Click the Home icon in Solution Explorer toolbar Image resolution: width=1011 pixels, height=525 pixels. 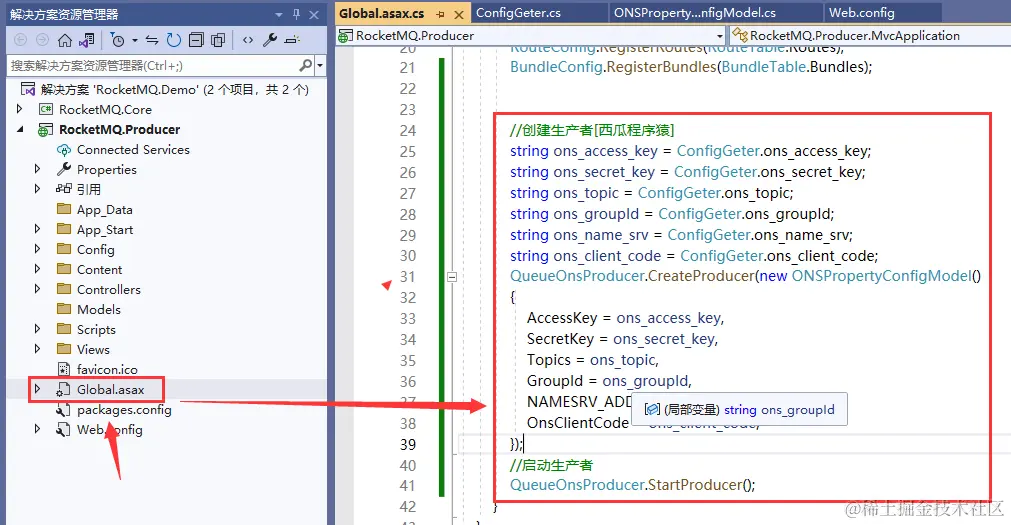(64, 41)
